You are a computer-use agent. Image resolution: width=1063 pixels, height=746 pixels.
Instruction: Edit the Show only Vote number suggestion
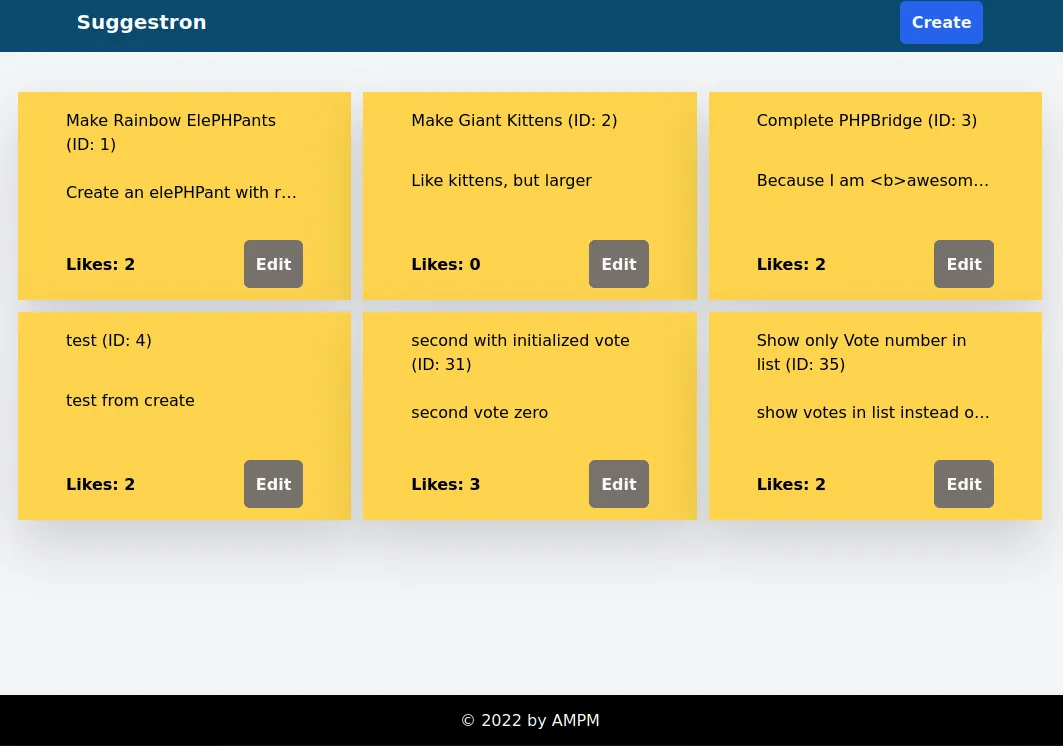(x=963, y=484)
